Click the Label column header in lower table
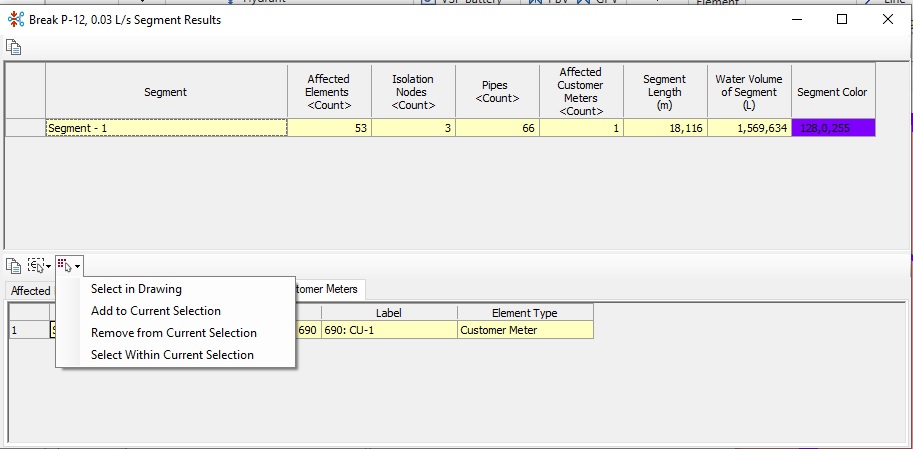Screen dimensions: 913x449 point(389,313)
